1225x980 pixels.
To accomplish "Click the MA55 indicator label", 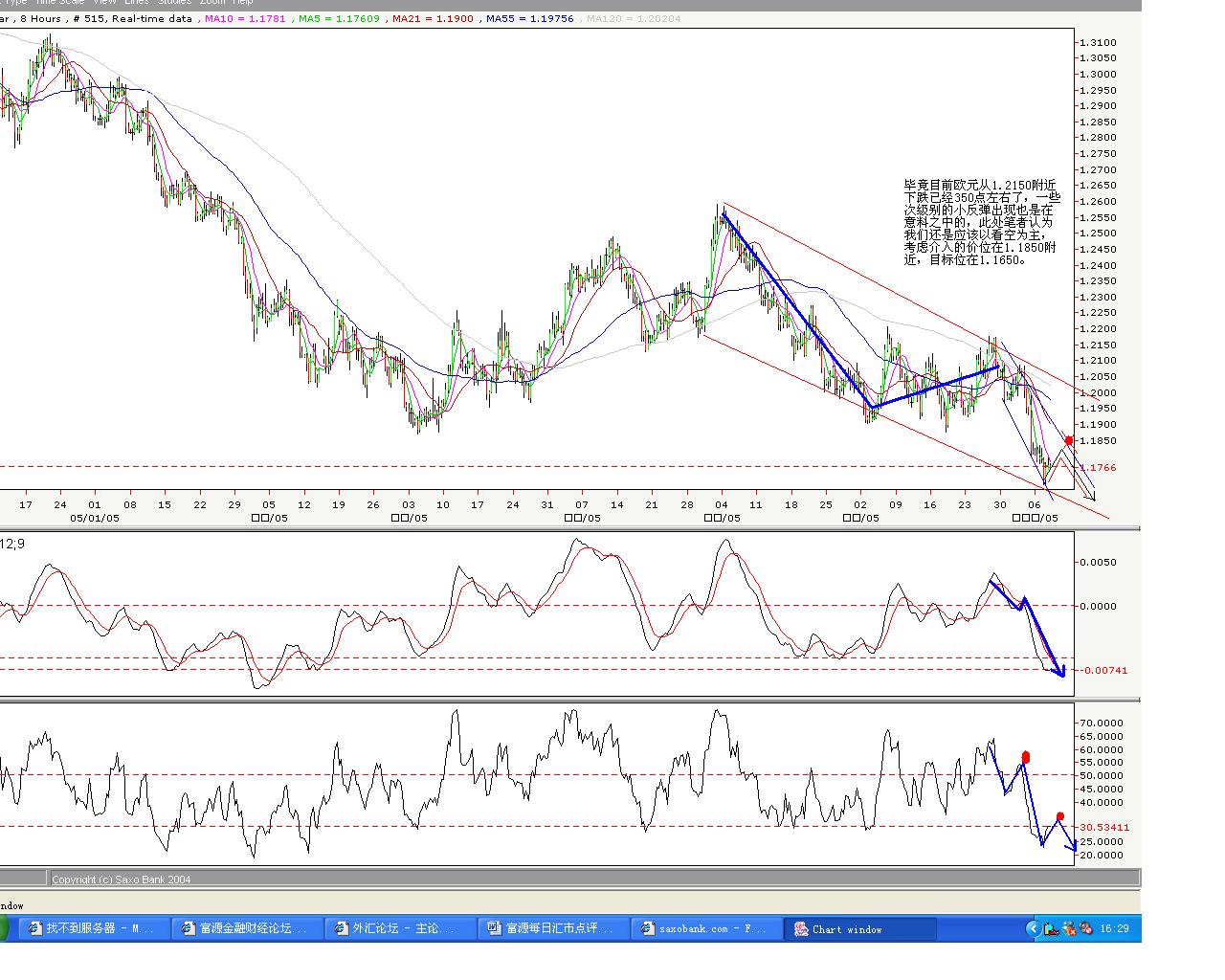I will (x=530, y=18).
